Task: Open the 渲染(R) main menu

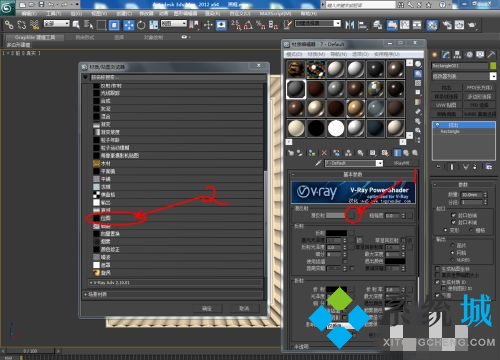Action: tap(212, 14)
